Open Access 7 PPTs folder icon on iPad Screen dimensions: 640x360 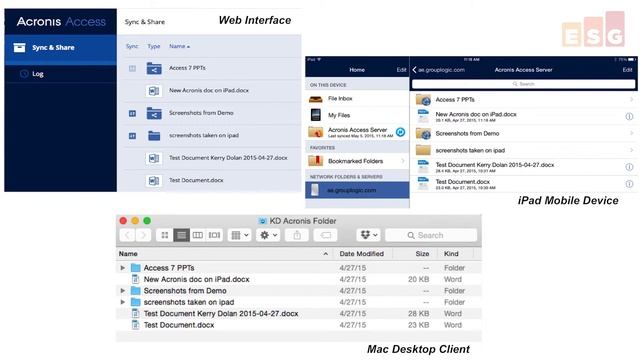pos(423,100)
